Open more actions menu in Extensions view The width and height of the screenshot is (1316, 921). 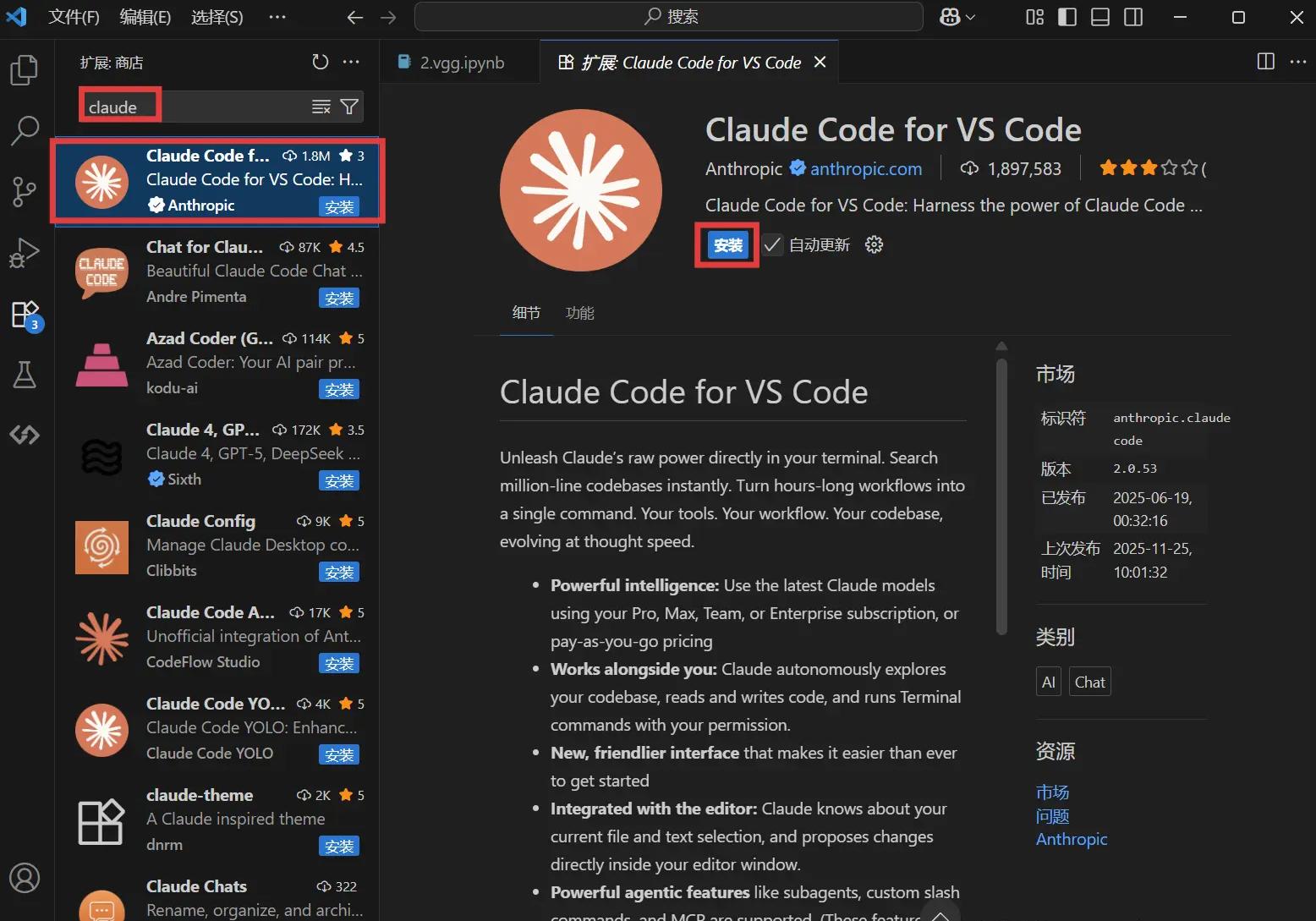351,62
